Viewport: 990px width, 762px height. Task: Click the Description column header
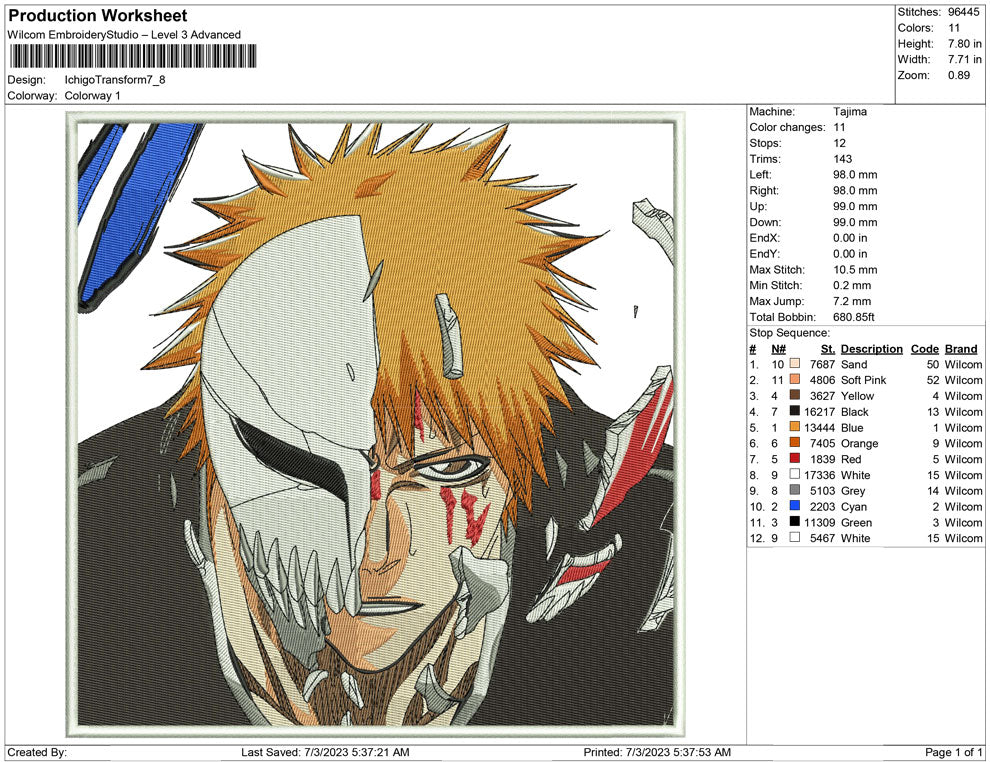click(871, 349)
